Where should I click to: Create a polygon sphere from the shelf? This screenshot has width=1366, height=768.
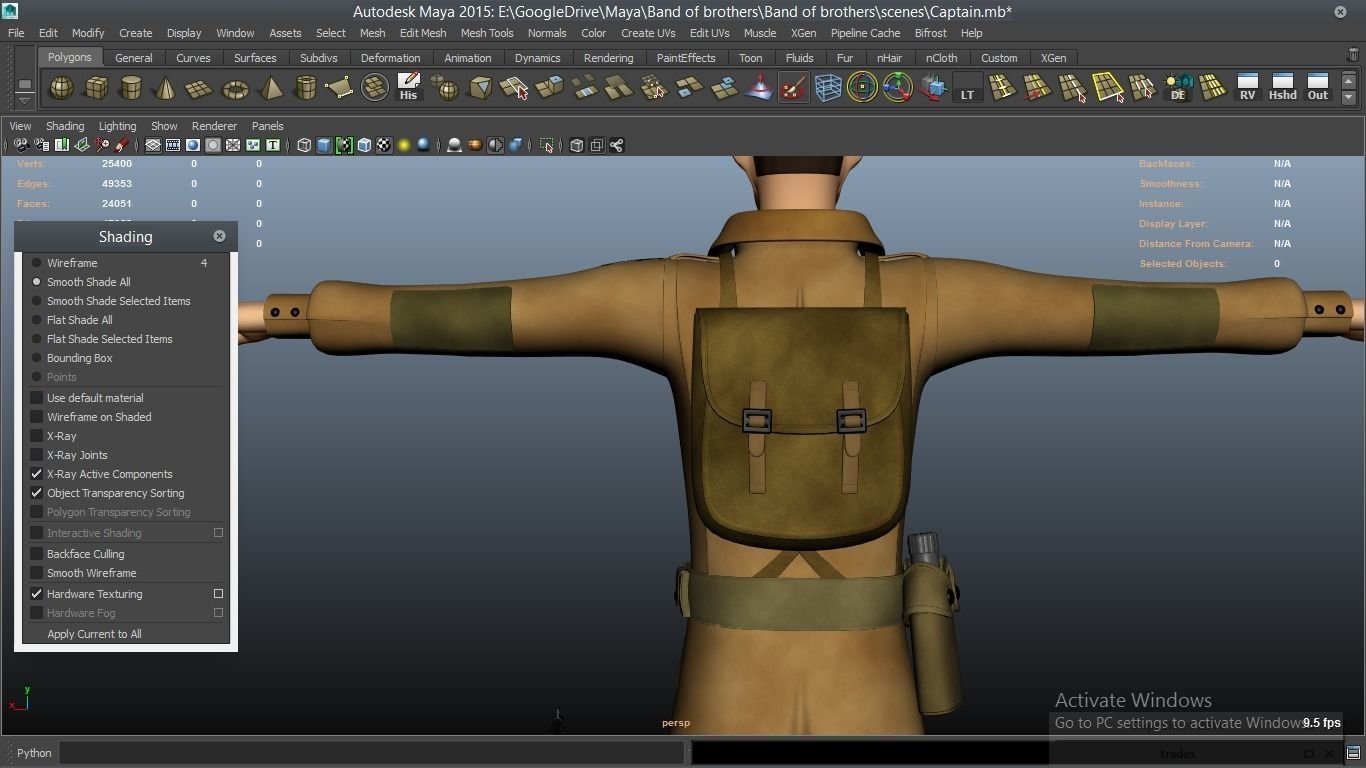click(x=62, y=88)
